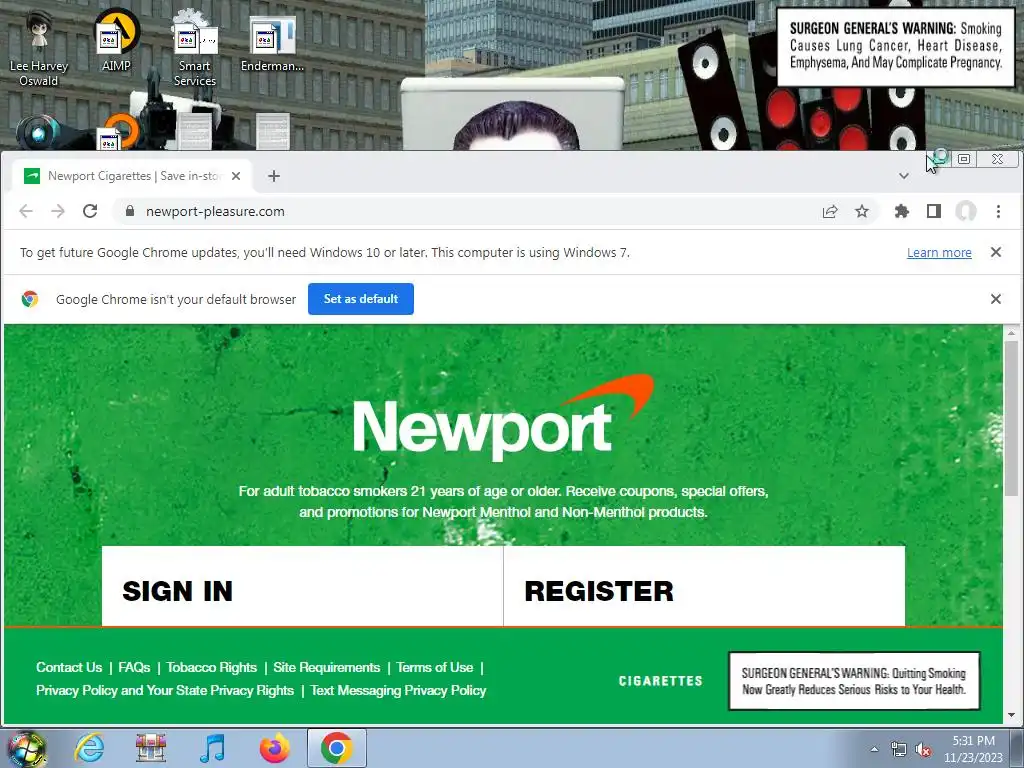Viewport: 1024px width, 768px height.
Task: Share this page icon
Action: pos(829,211)
